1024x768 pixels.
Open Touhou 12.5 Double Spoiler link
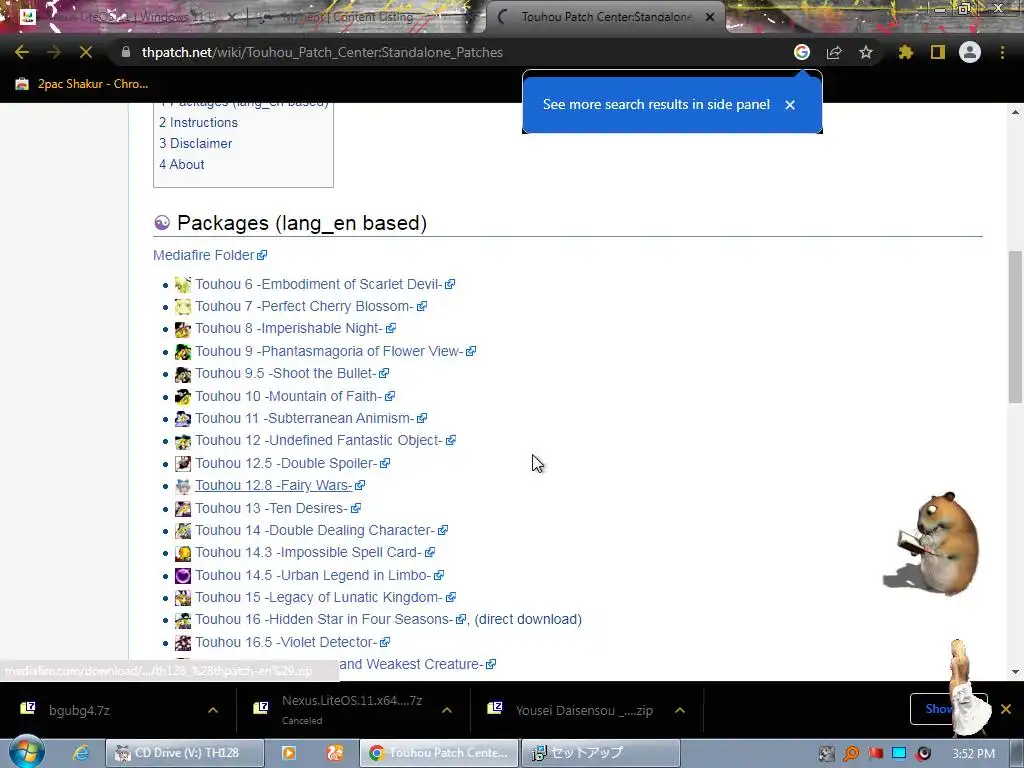click(293, 463)
